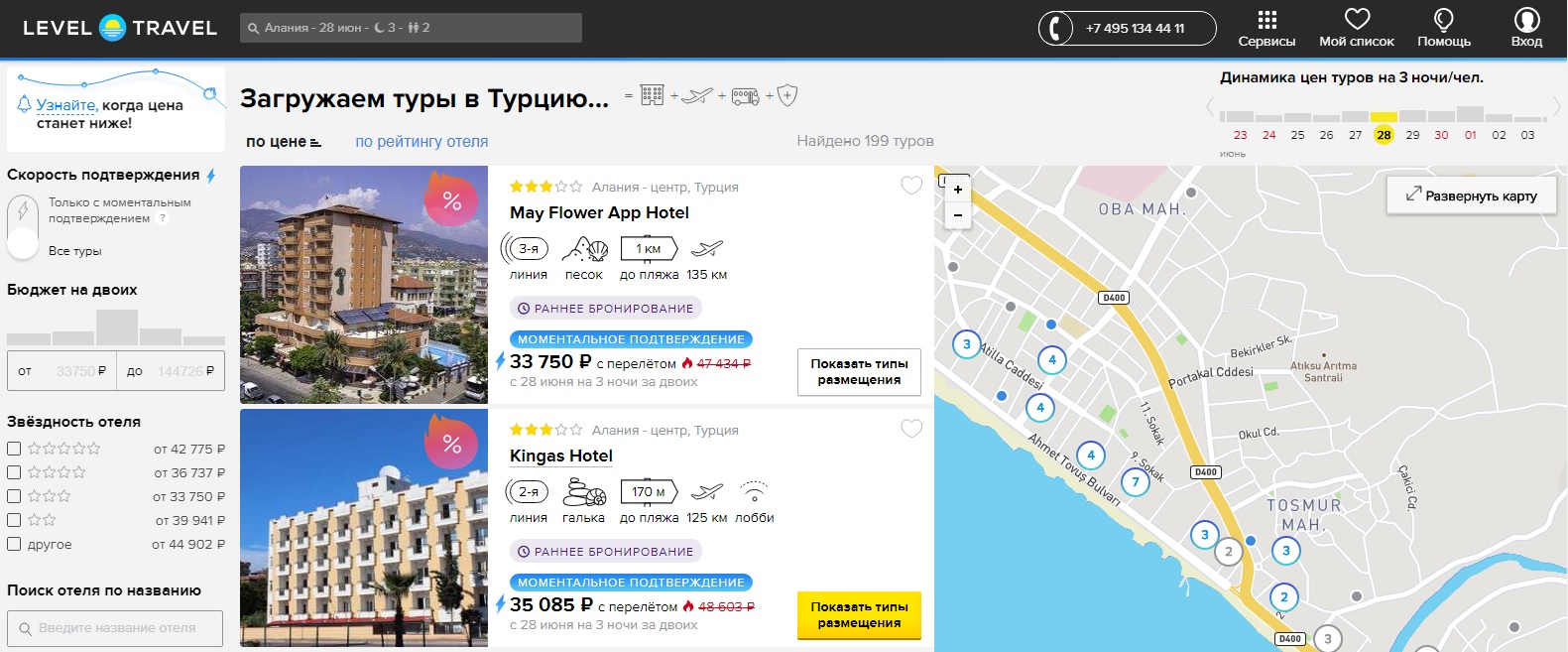Click the budget от minimum price field

tap(61, 371)
